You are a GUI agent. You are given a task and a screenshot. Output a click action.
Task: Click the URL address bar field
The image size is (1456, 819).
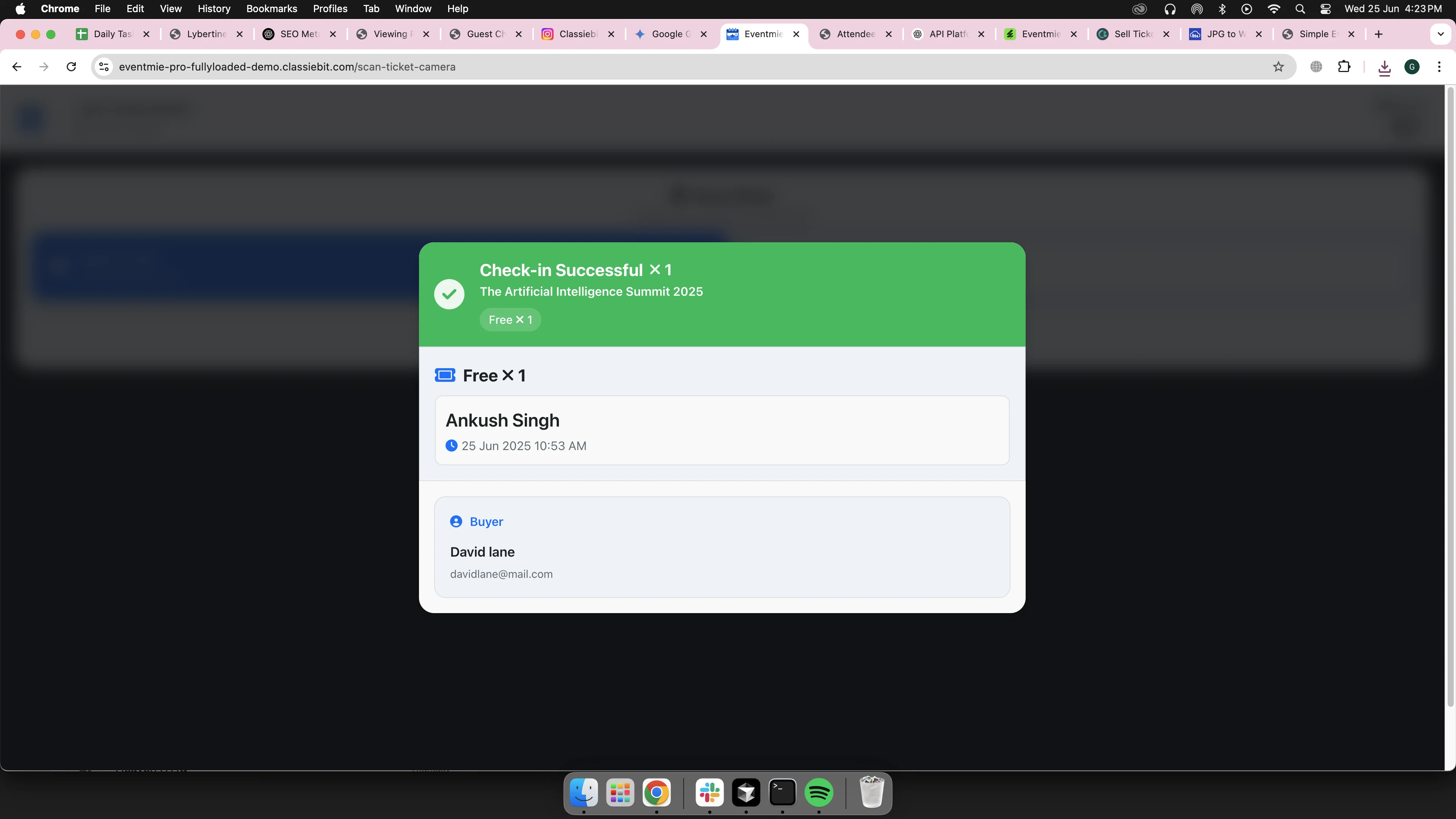point(678,67)
